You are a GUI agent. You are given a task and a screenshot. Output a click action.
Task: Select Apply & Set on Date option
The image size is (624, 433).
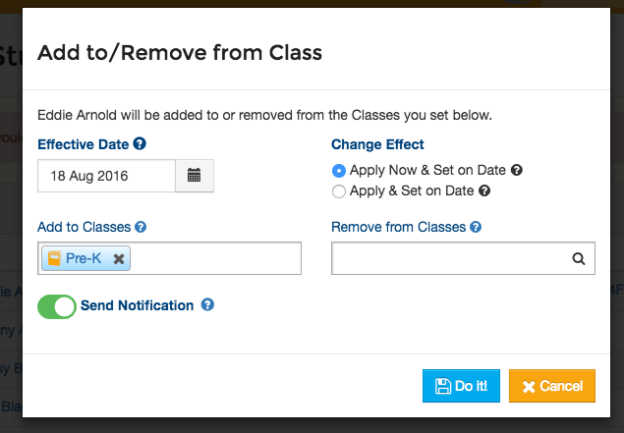tap(339, 191)
